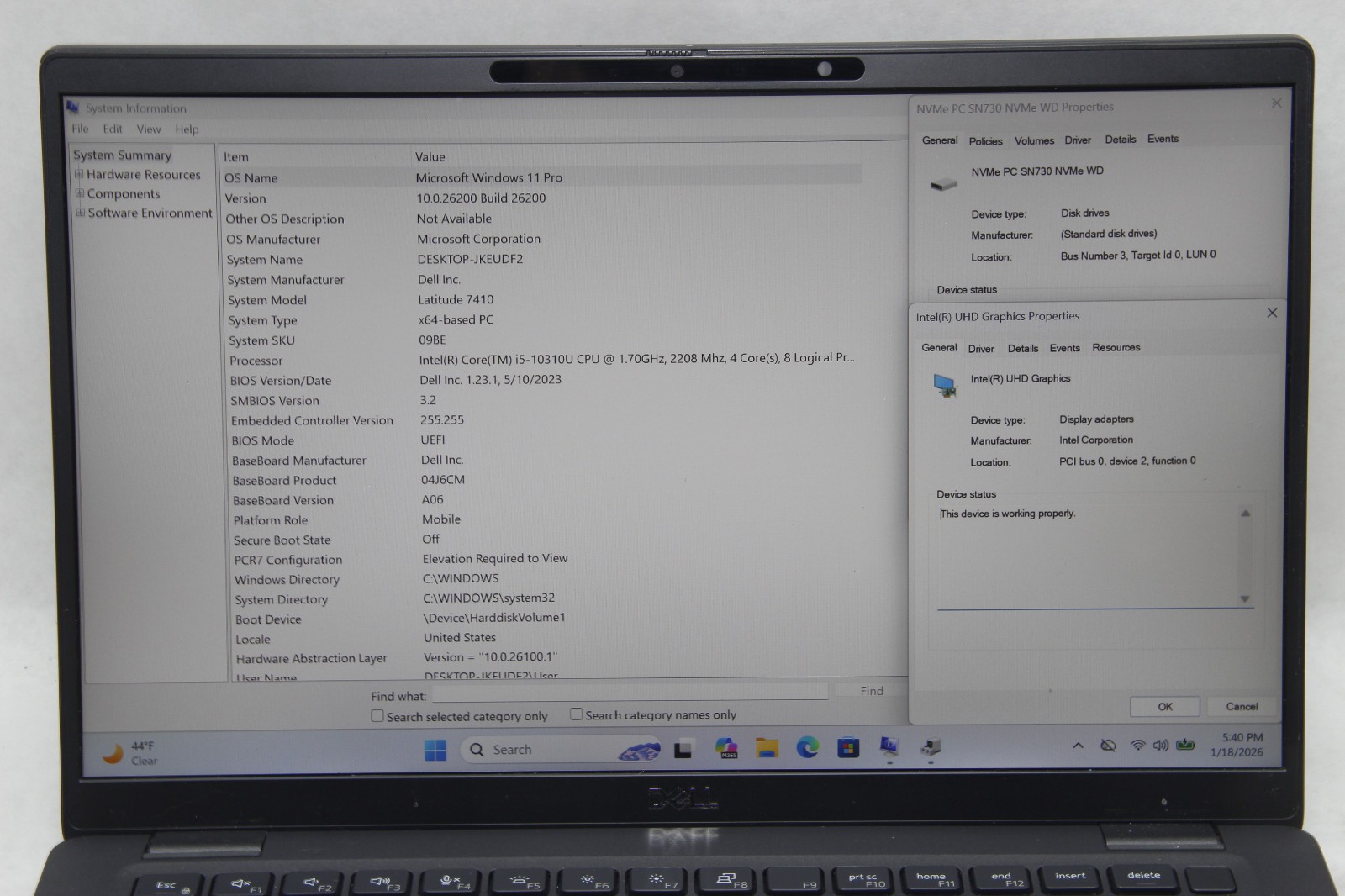Screen dimensions: 1345x896
Task: Click the Find button
Action: 872,691
